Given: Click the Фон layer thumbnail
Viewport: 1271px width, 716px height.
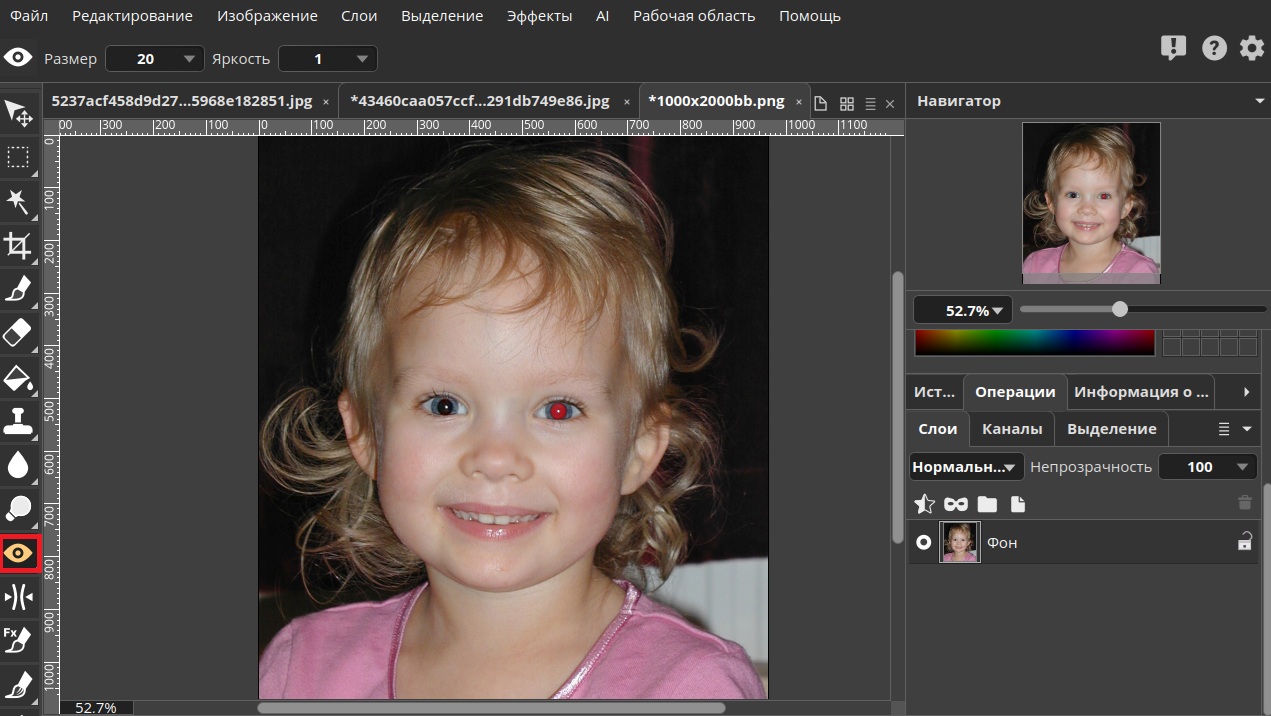Looking at the screenshot, I should [x=960, y=542].
